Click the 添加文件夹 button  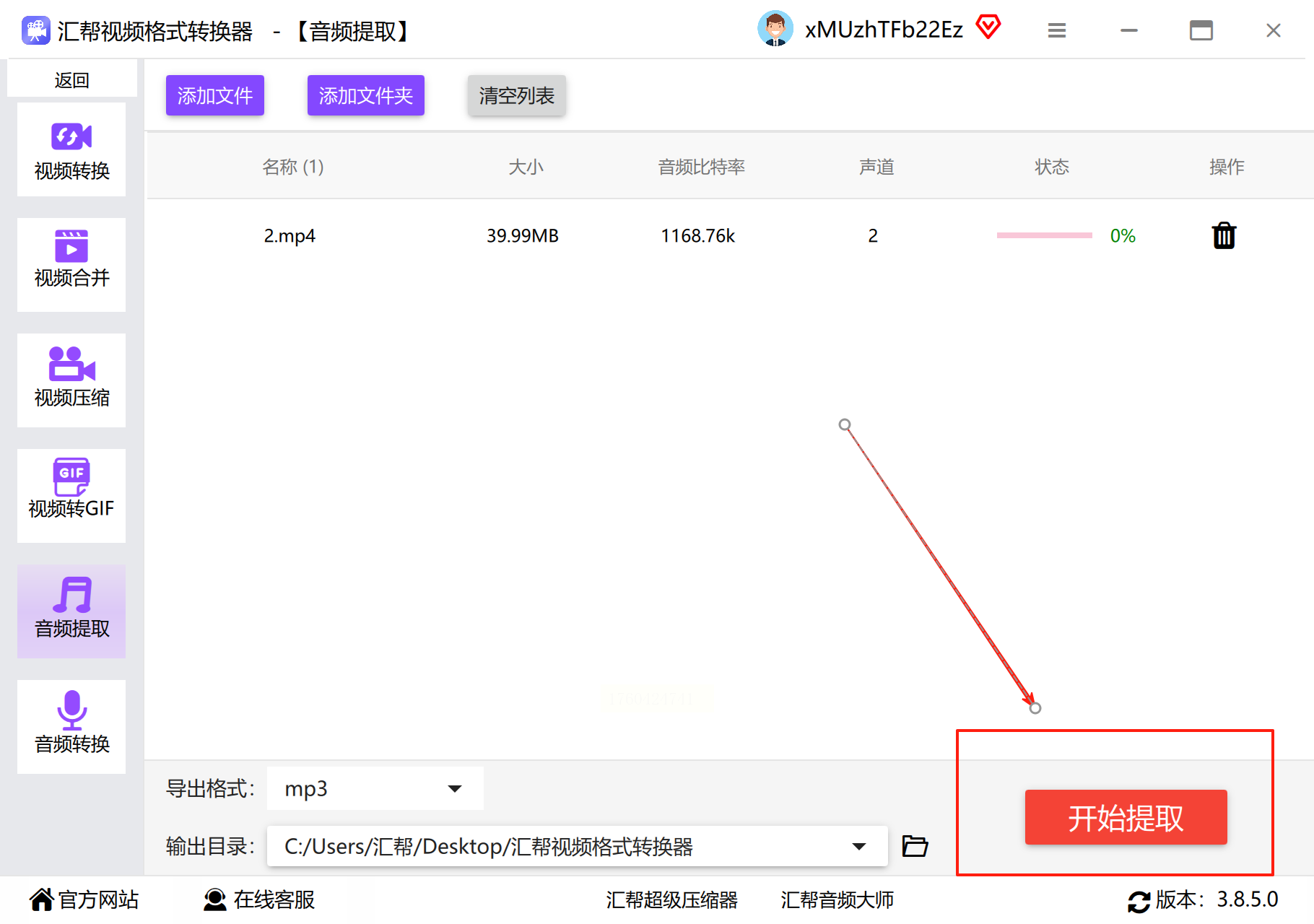pos(366,95)
